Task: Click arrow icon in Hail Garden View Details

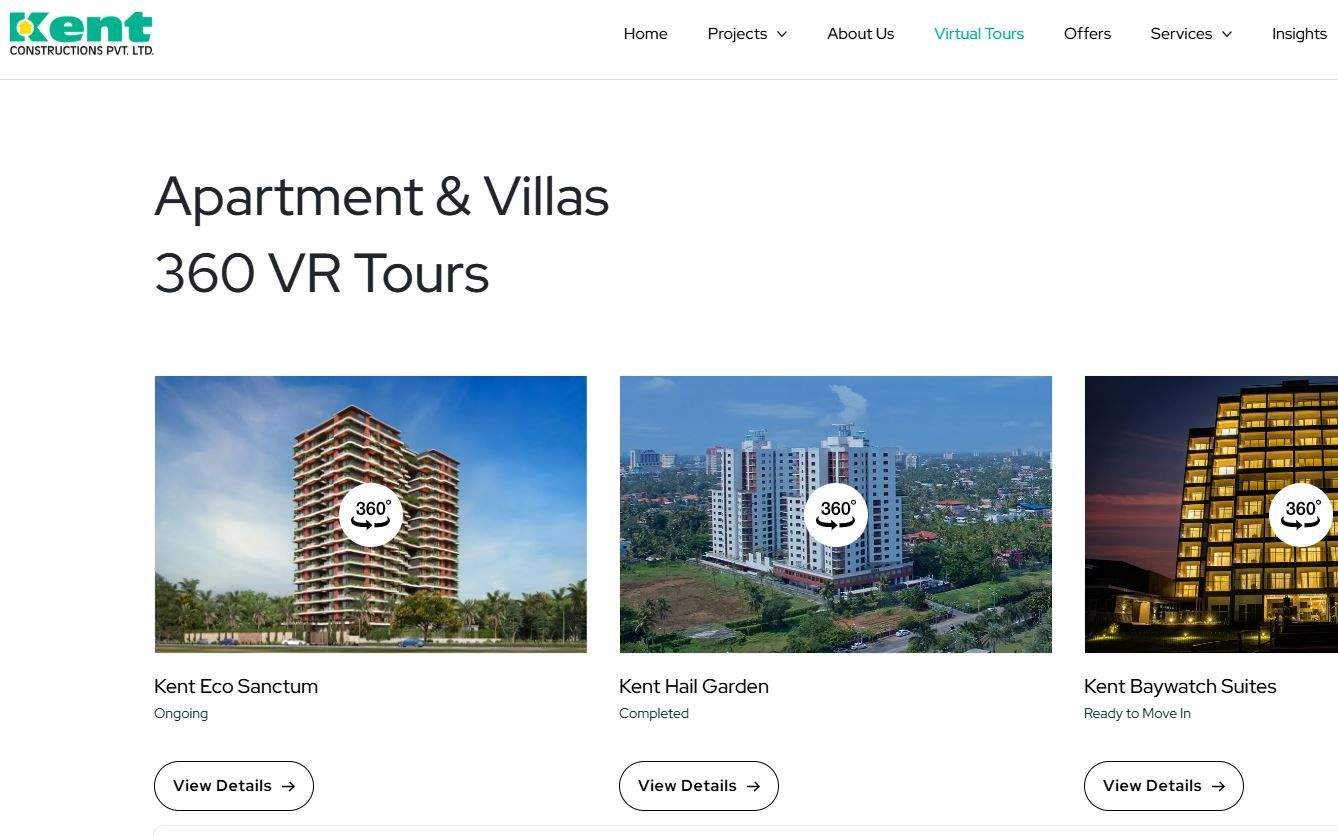Action: (753, 786)
